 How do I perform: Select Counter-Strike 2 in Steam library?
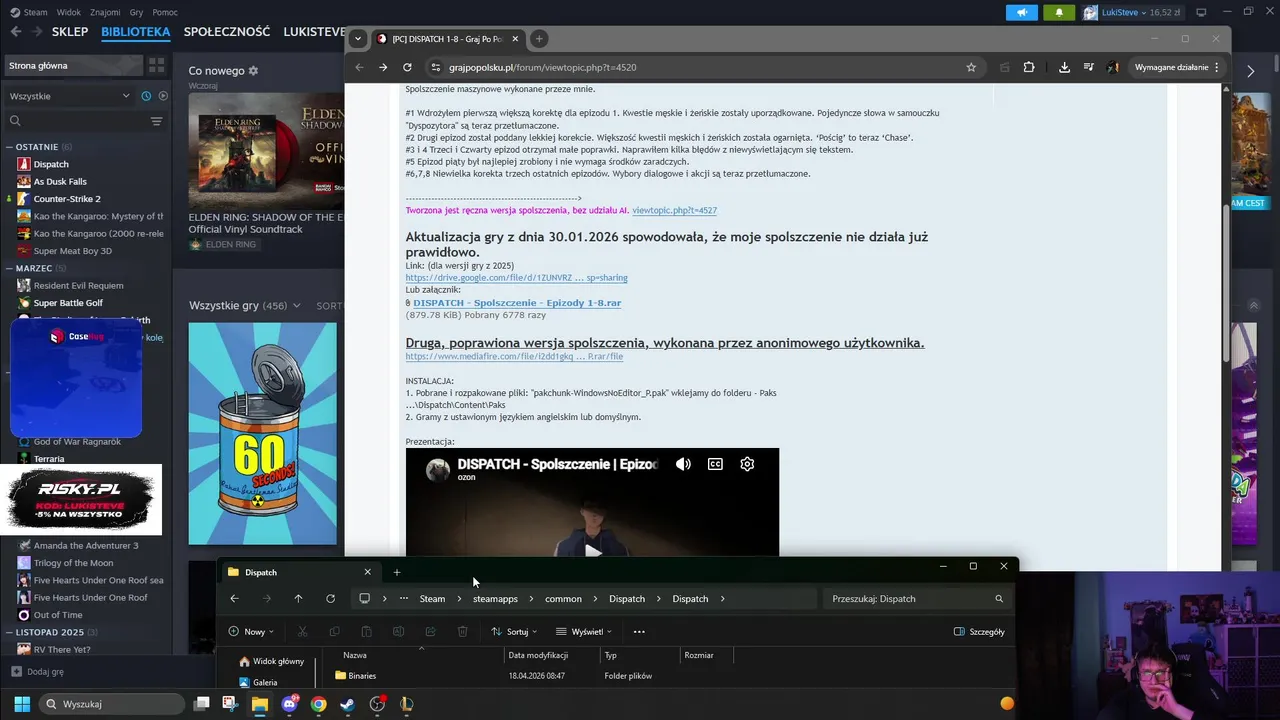click(x=67, y=198)
